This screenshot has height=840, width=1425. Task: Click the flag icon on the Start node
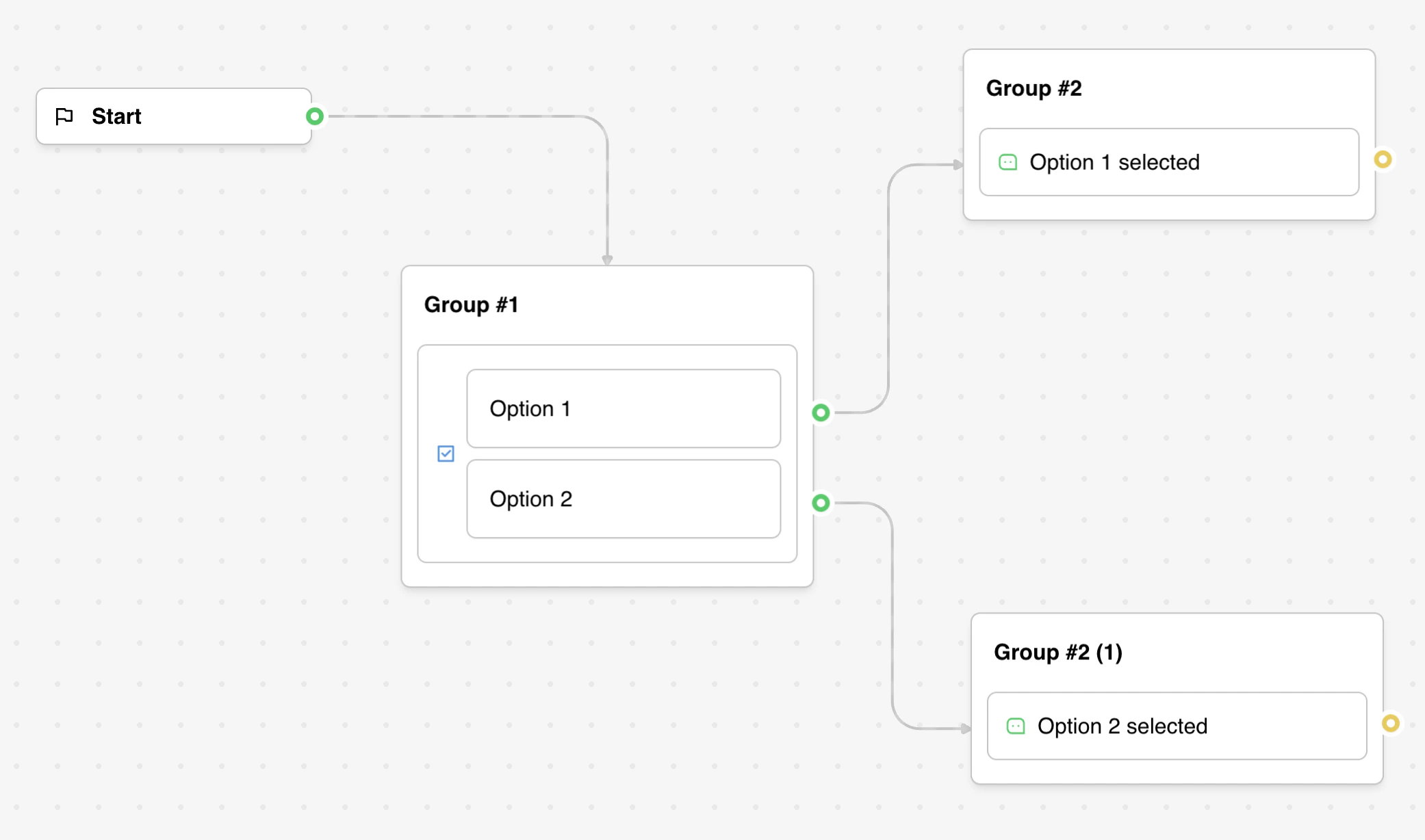[64, 116]
